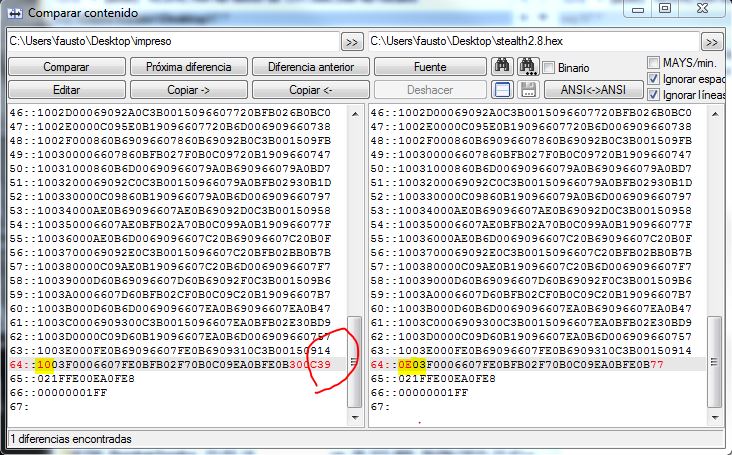Click the right pane scrollbar down arrow
732x455 pixels.
[x=715, y=418]
